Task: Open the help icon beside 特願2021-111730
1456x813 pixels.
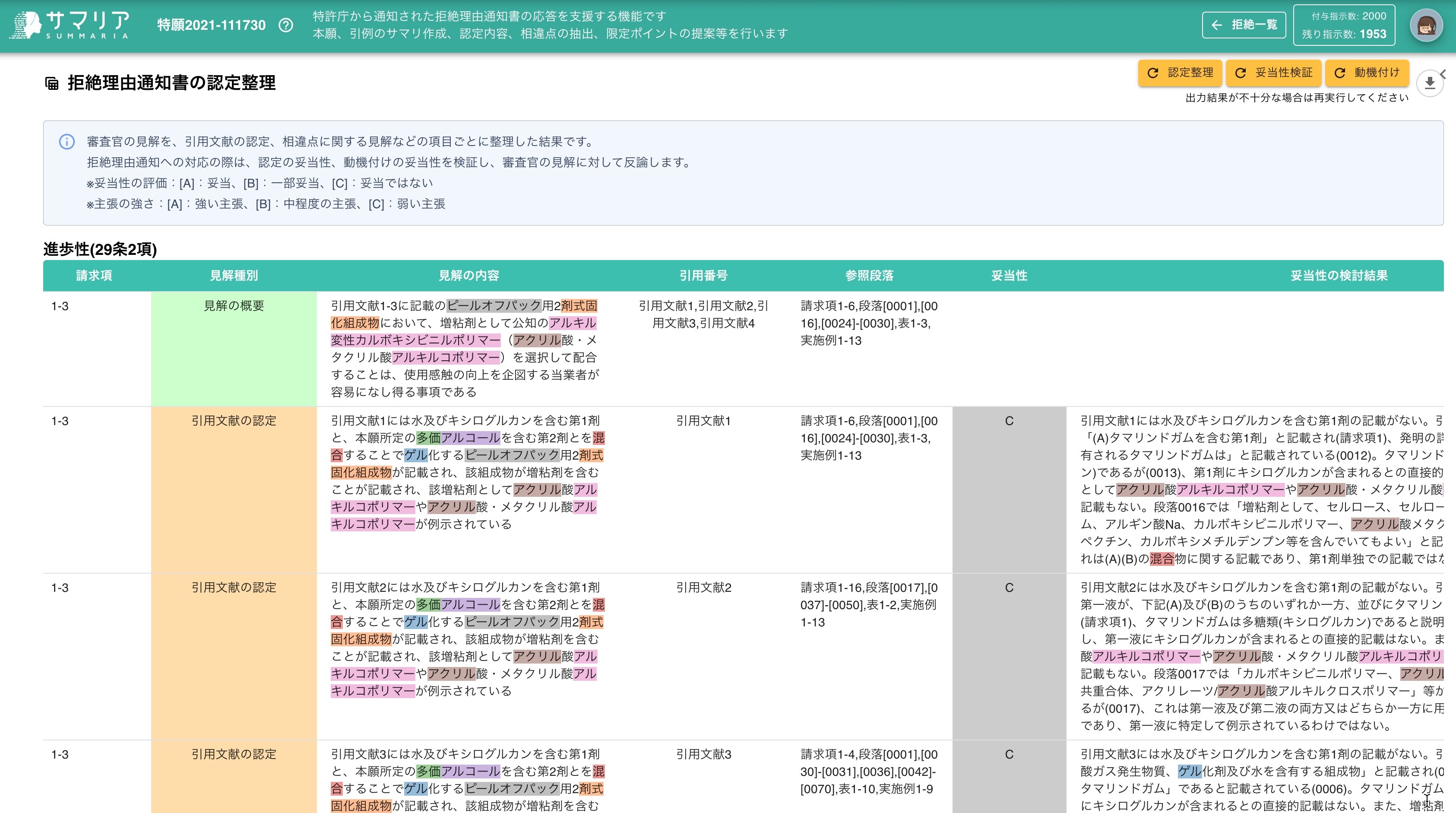Action: pos(286,25)
